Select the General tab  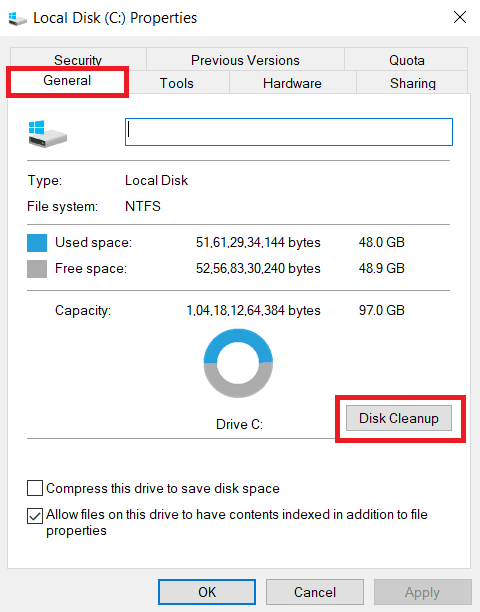[67, 81]
